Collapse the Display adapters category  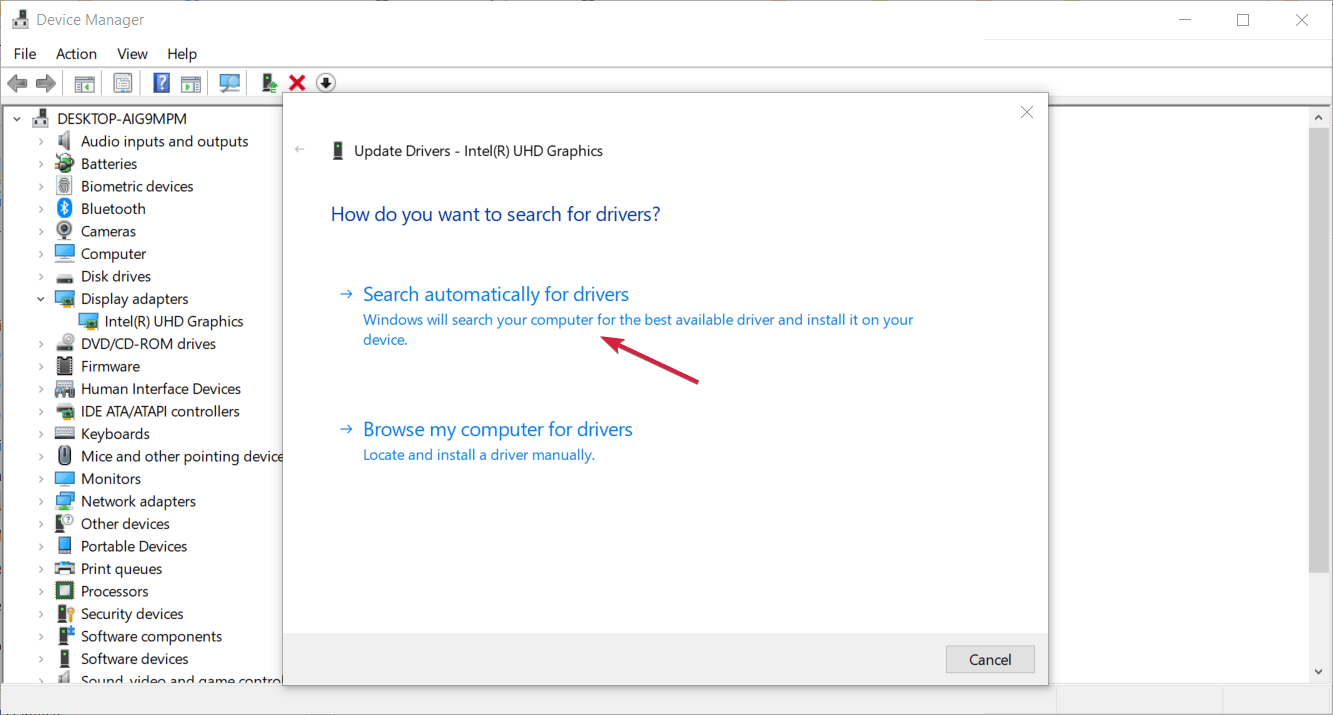[41, 298]
